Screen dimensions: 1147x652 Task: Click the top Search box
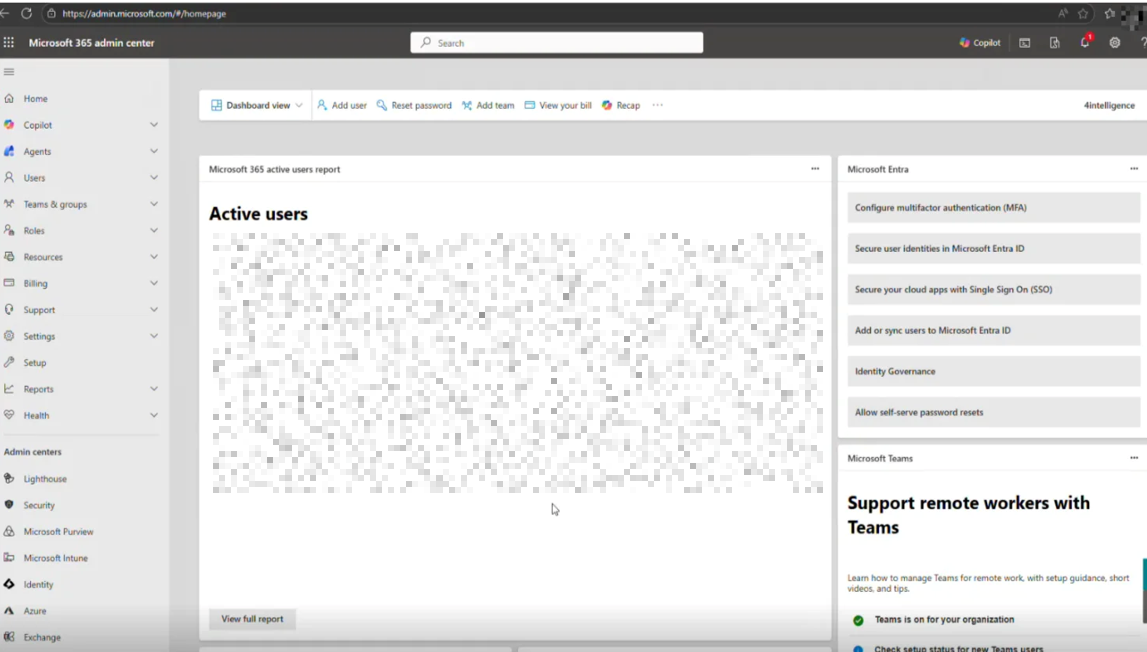557,42
